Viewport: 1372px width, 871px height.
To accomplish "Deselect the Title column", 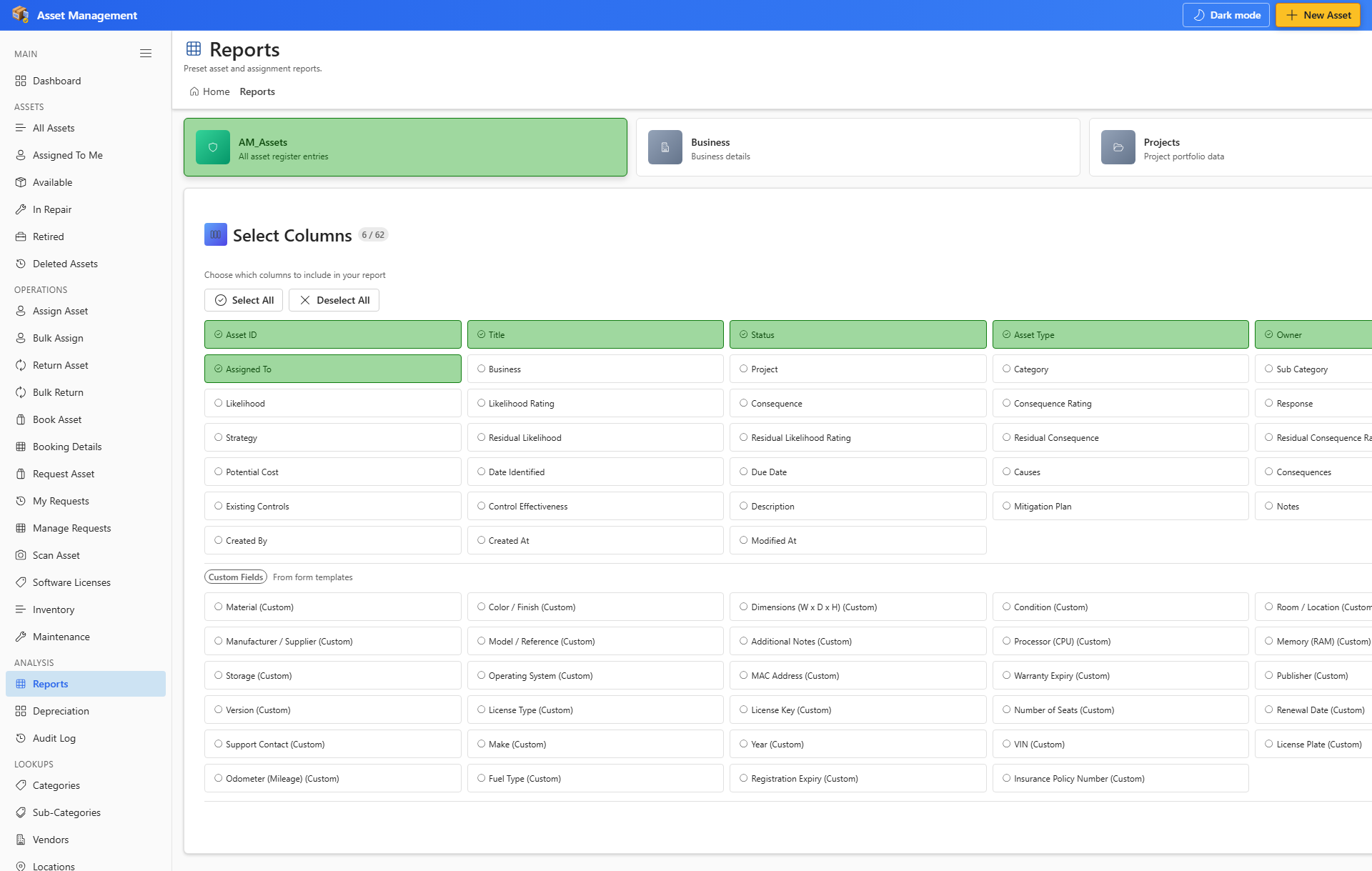I will pos(595,334).
